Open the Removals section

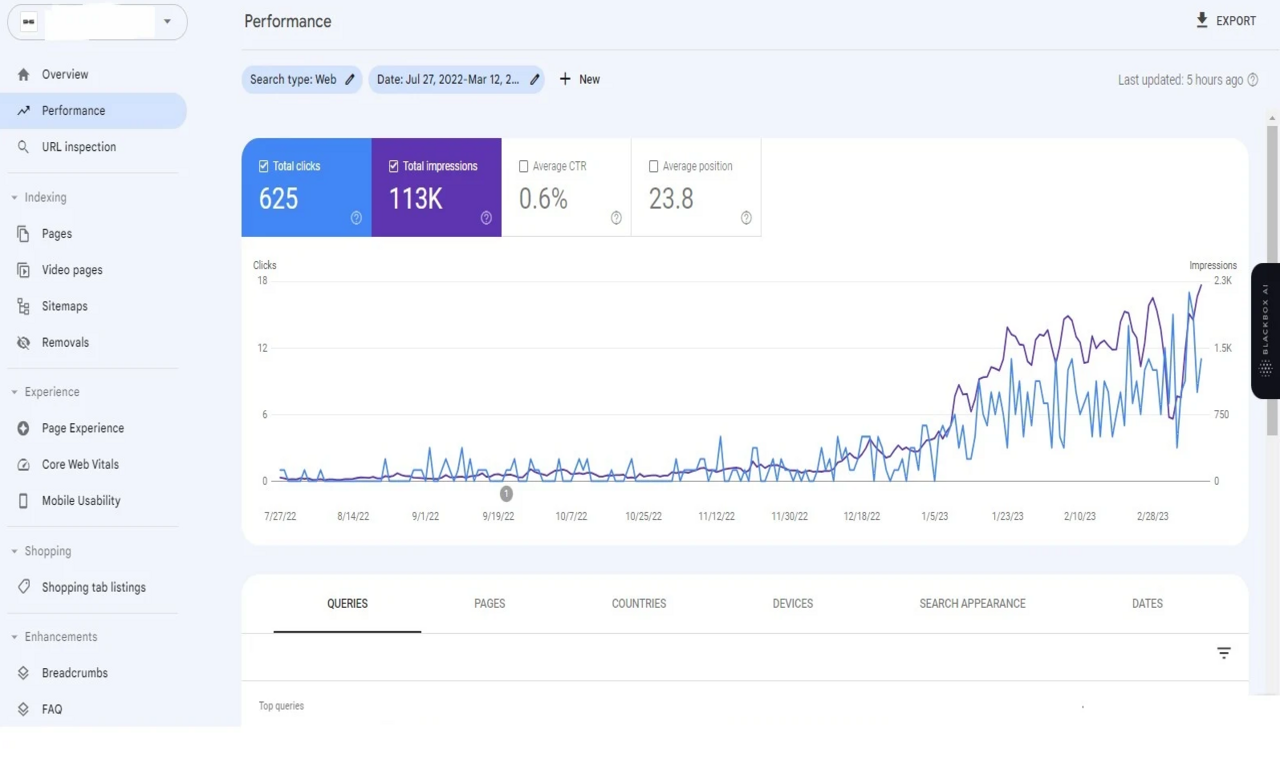coord(65,342)
